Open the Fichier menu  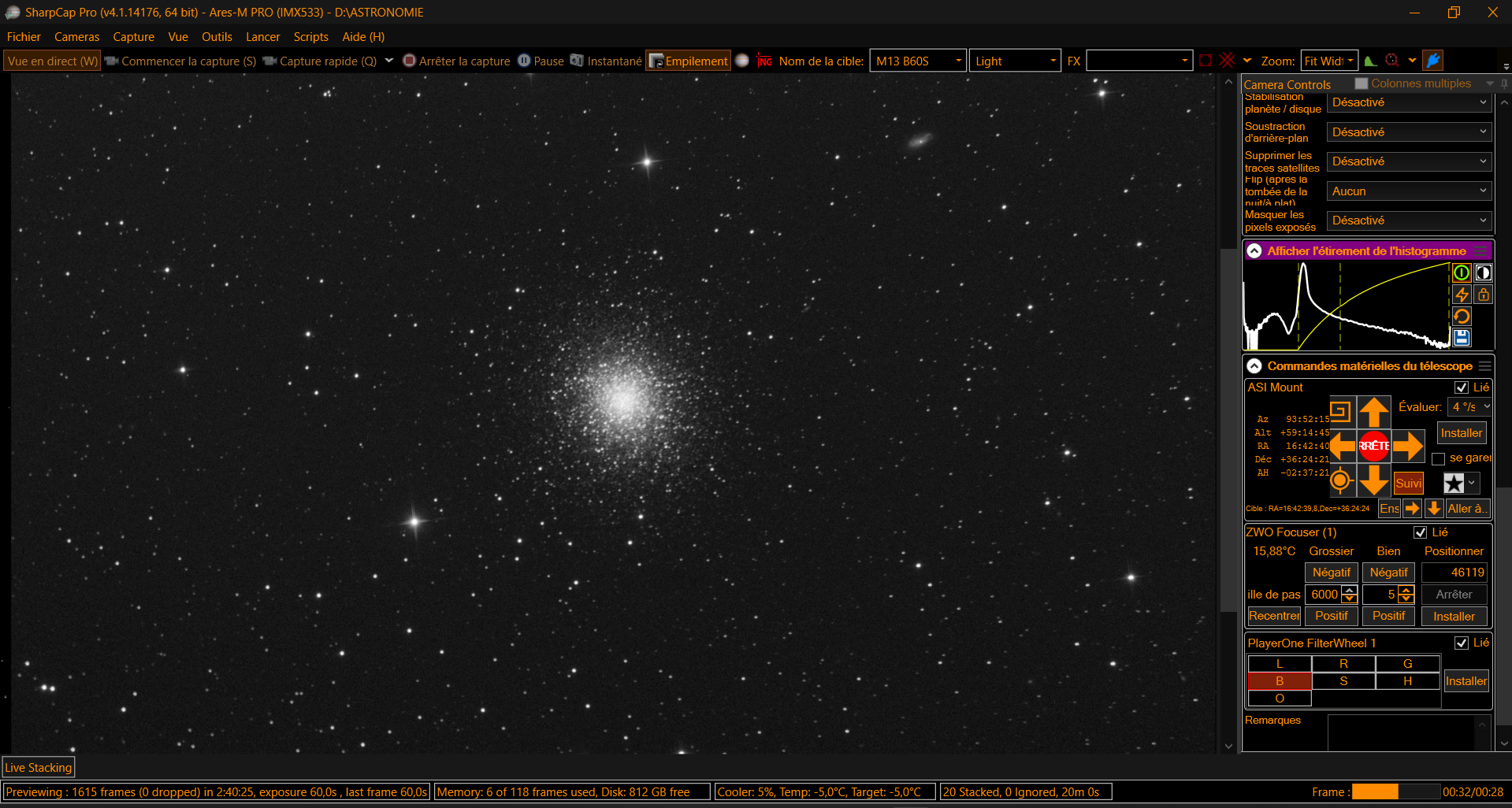pos(24,37)
